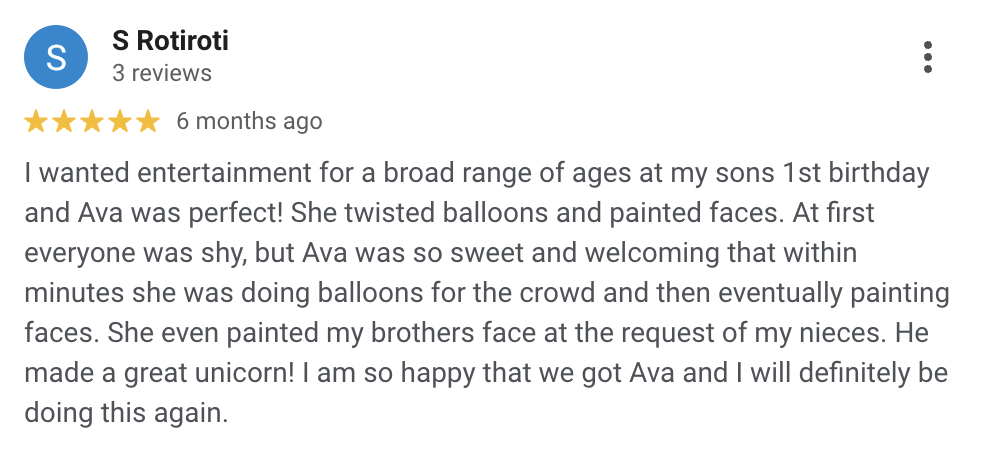Viewport: 988px width, 456px height.
Task: Click review line starting "I wanted entertainment"
Action: click(476, 173)
